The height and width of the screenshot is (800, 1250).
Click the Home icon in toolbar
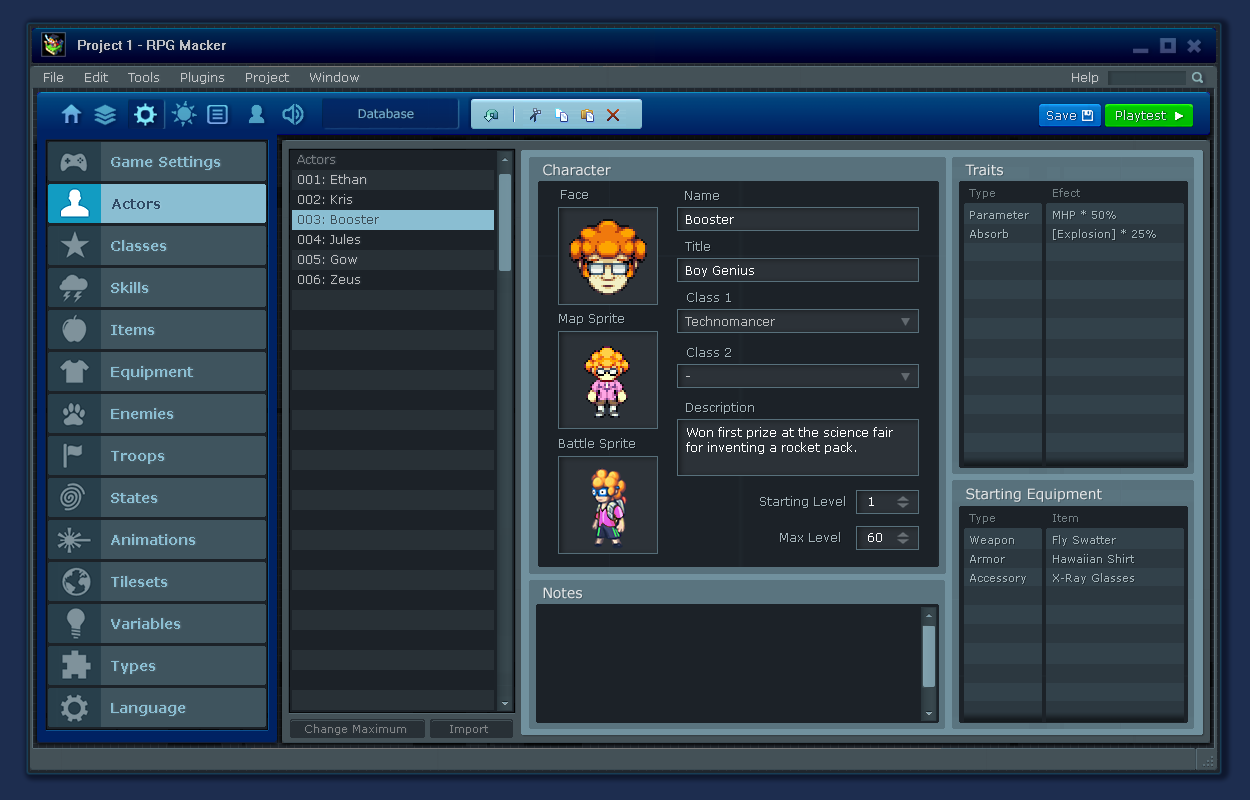[x=71, y=114]
